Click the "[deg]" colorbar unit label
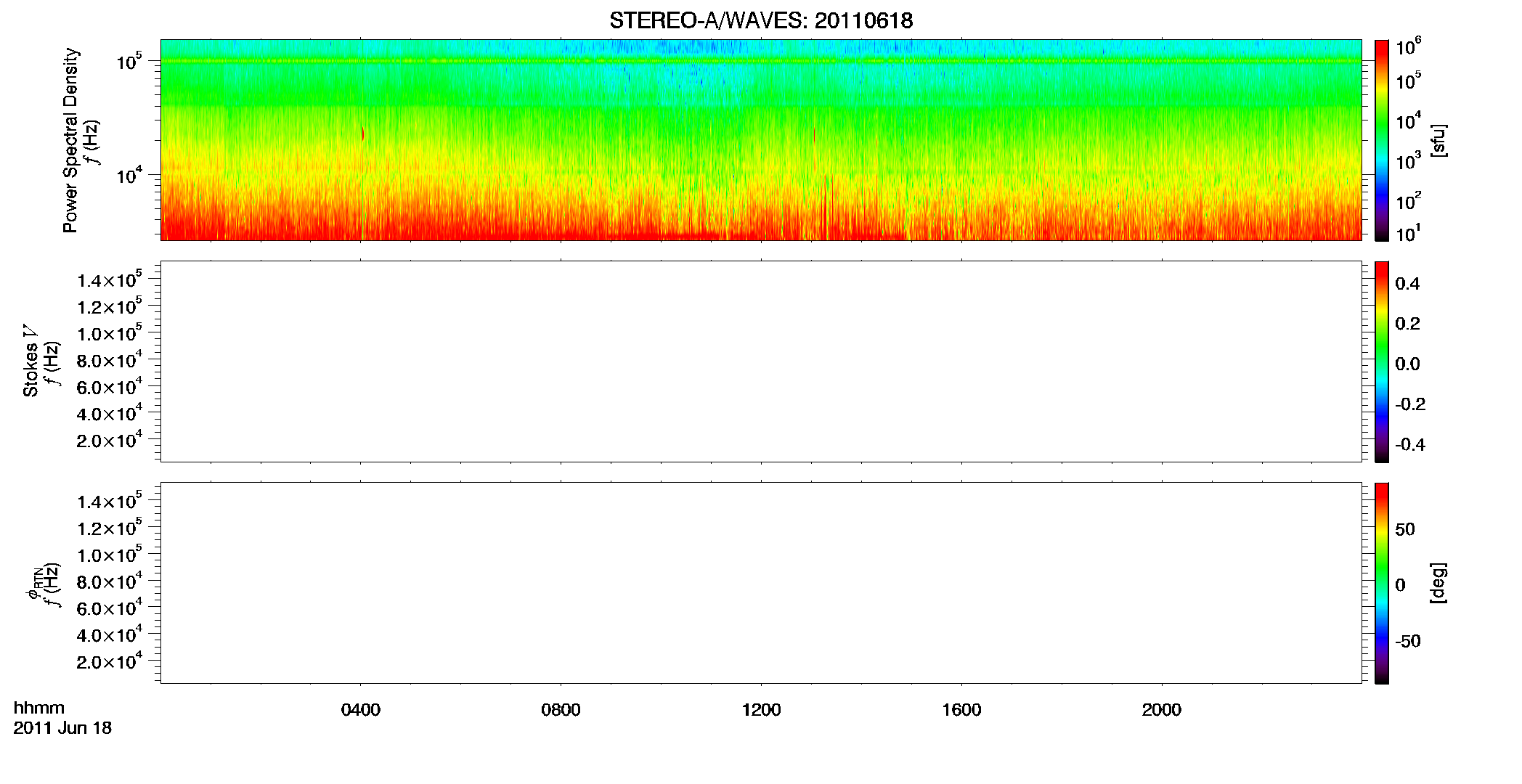This screenshot has width=1522, height=784. click(1438, 583)
